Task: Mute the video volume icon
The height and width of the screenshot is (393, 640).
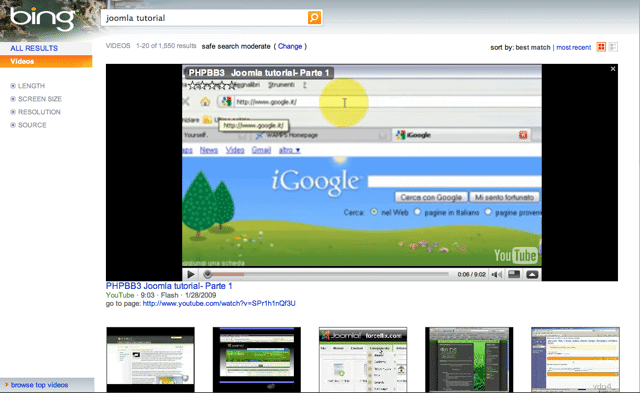Action: click(x=497, y=275)
